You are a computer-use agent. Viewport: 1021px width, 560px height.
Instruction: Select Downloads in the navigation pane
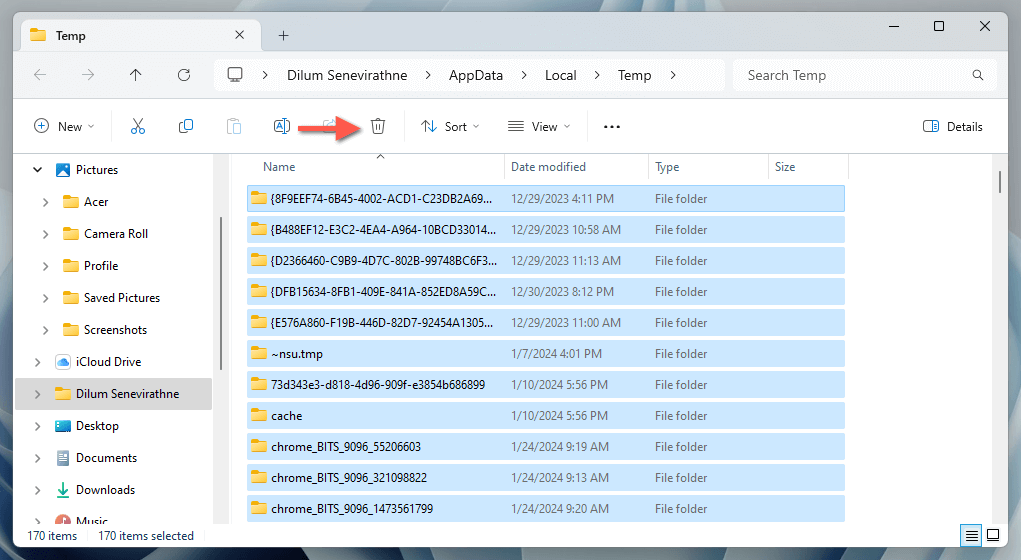point(105,490)
